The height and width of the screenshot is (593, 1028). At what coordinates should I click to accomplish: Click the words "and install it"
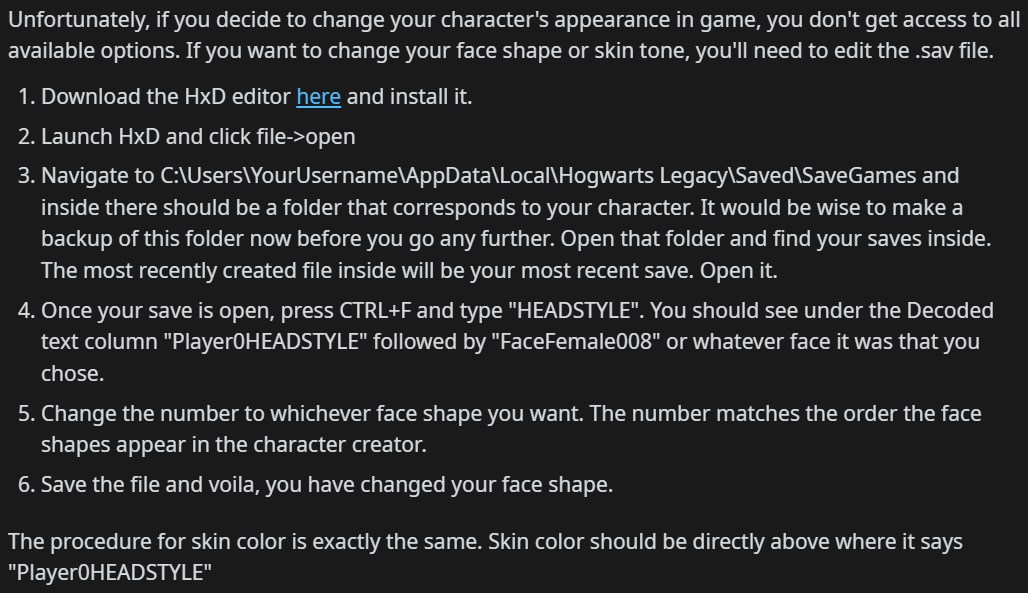(409, 97)
